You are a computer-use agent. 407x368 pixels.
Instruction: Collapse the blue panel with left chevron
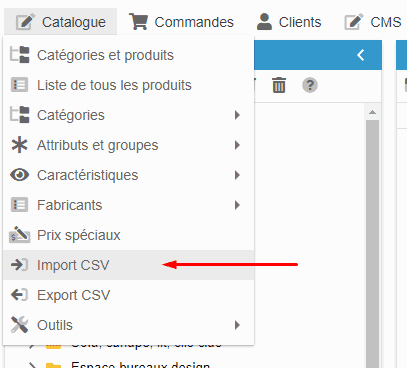pos(361,55)
